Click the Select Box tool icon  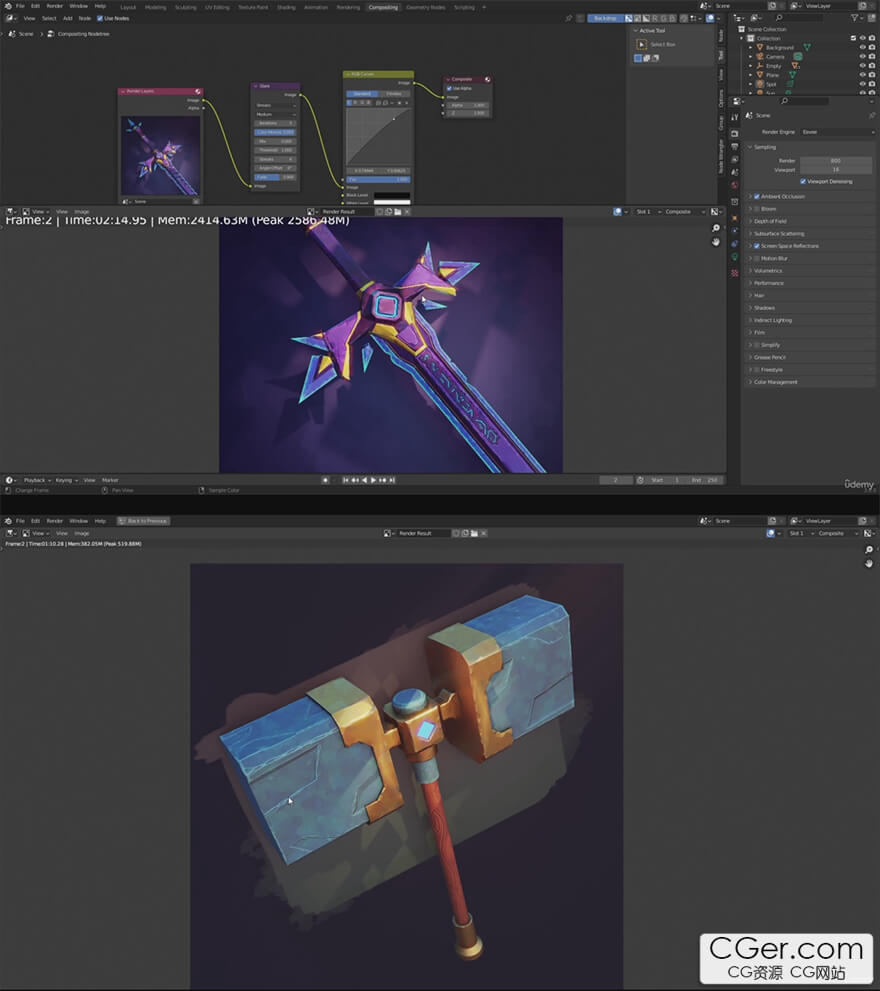pyautogui.click(x=642, y=44)
